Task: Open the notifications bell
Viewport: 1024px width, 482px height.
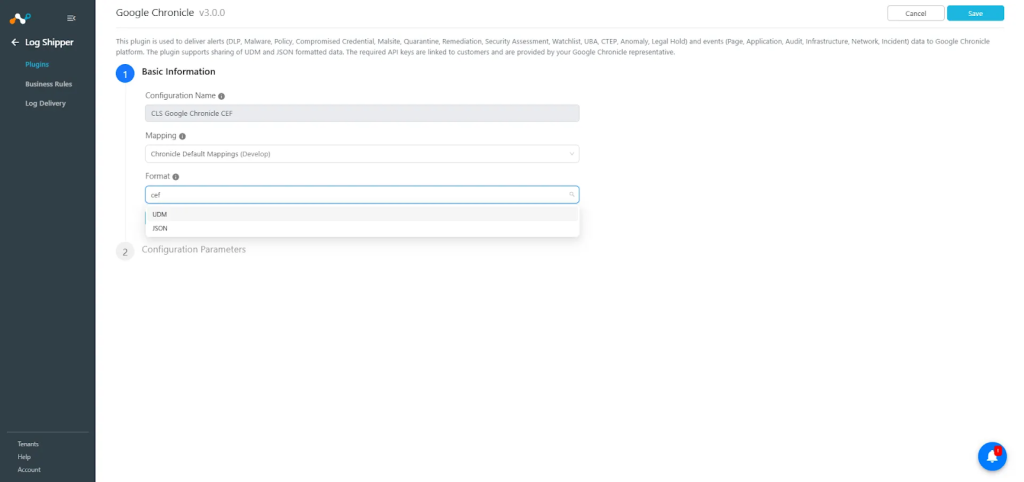Action: point(992,456)
